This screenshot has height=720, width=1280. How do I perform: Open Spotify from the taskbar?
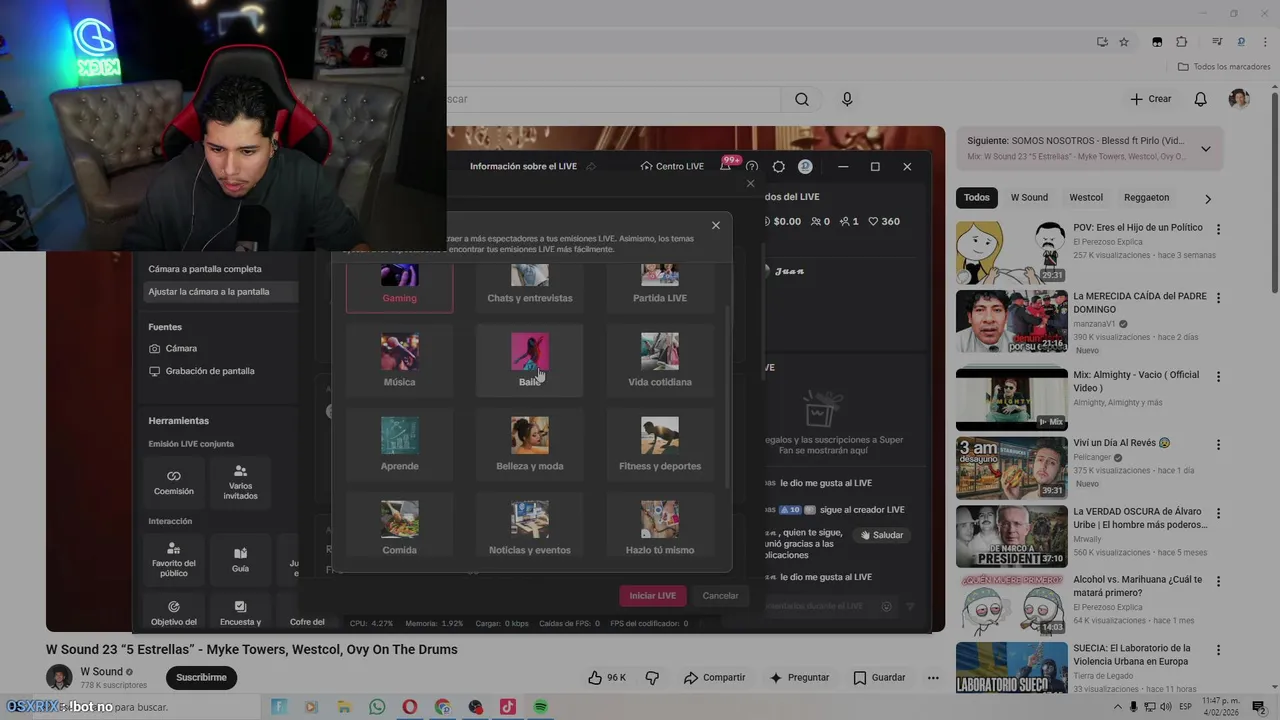point(540,707)
